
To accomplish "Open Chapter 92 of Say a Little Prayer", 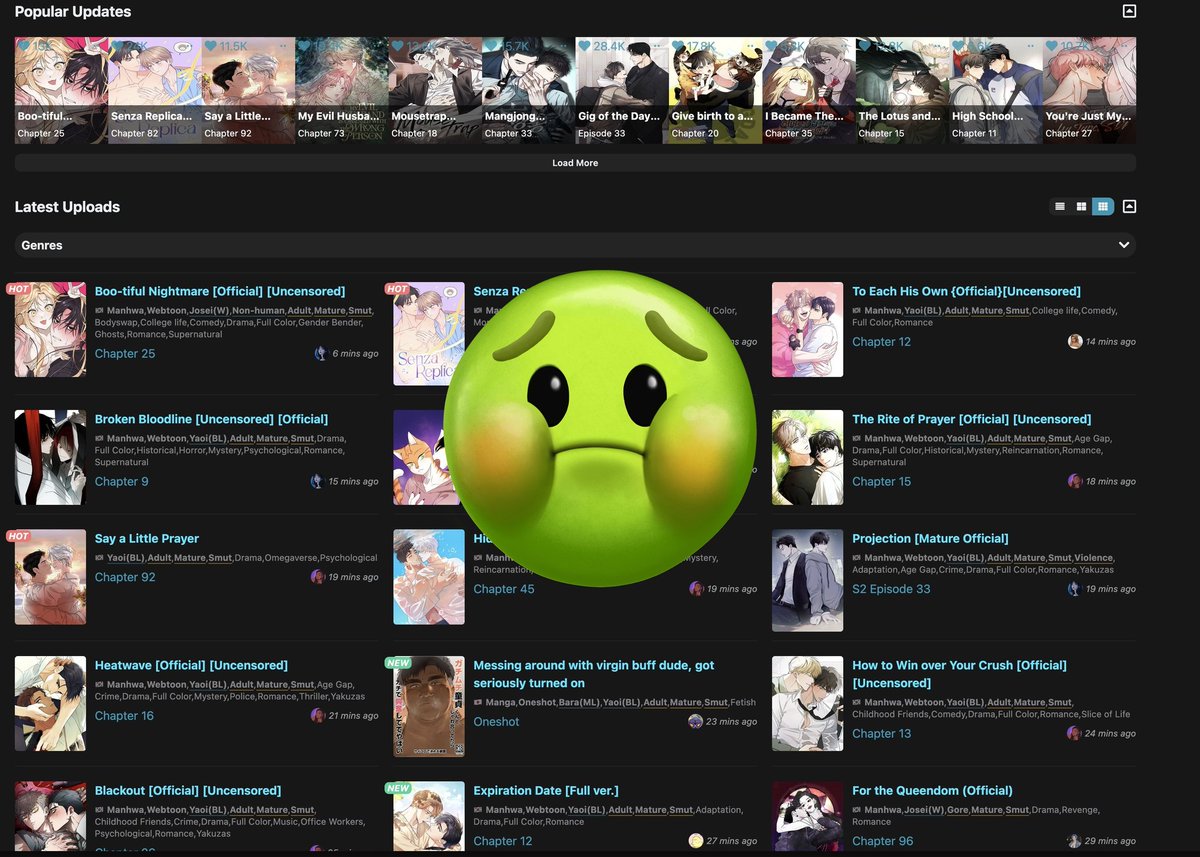I will click(x=125, y=577).
